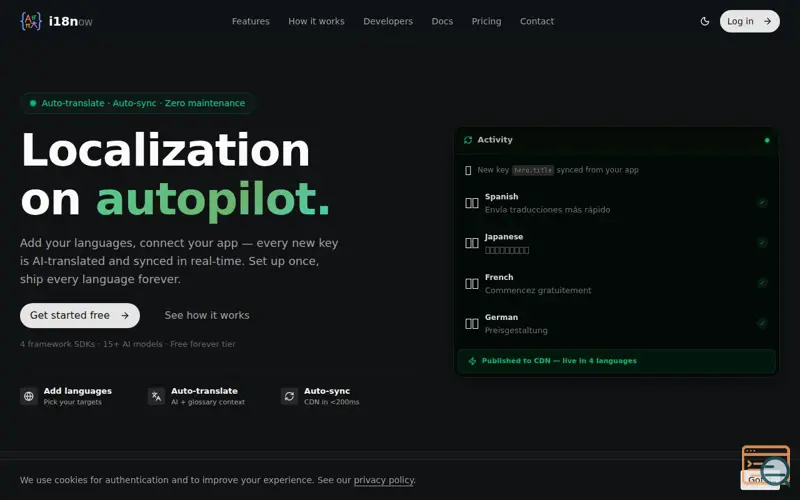Click the Activity sync icon
The width and height of the screenshot is (800, 500).
pos(468,140)
